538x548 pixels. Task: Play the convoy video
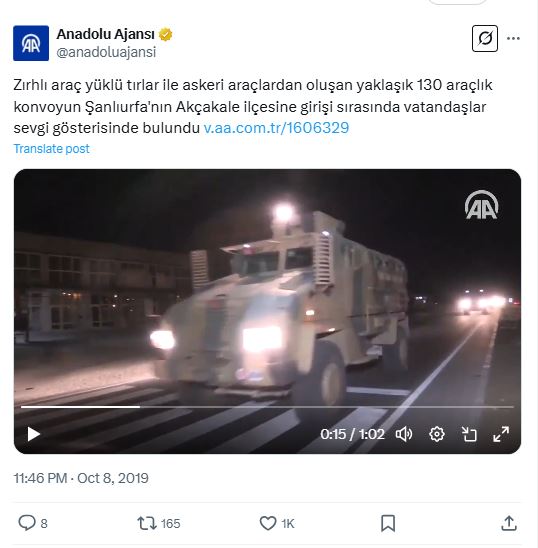[x=34, y=434]
